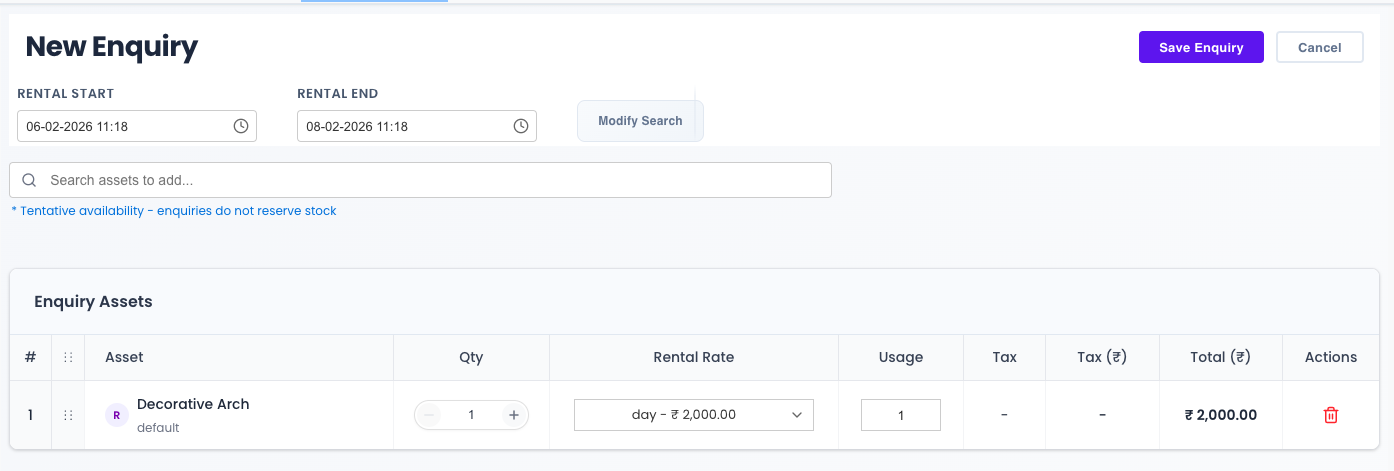Open the Rental Start clock picker icon
Screen dimensions: 1394x471
click(241, 126)
